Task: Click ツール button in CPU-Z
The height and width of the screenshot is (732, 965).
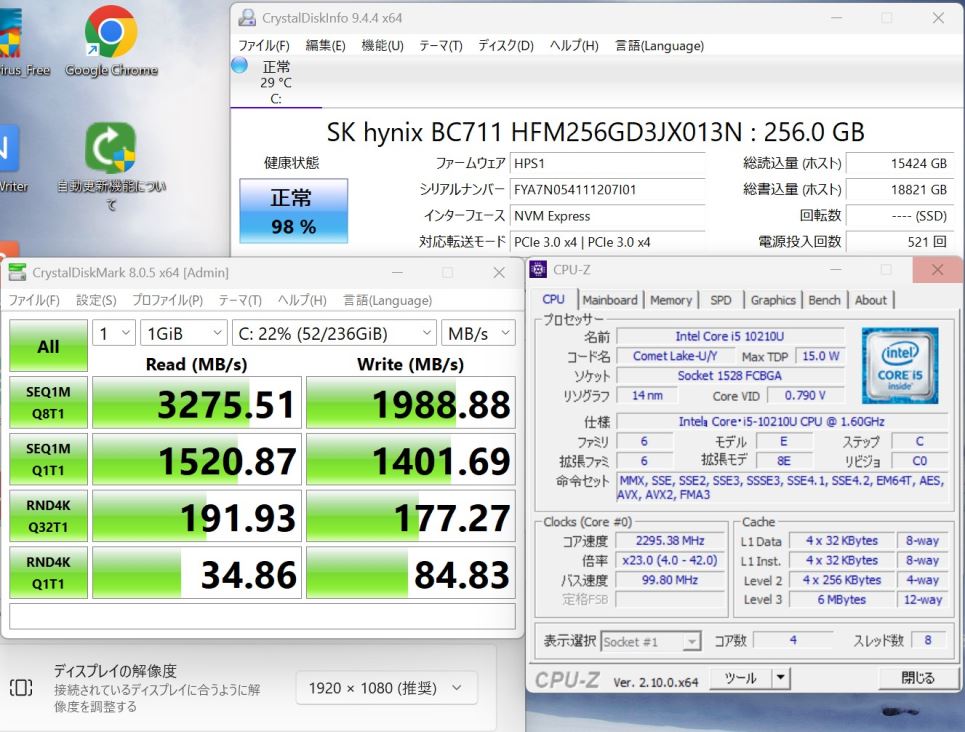Action: tap(740, 678)
